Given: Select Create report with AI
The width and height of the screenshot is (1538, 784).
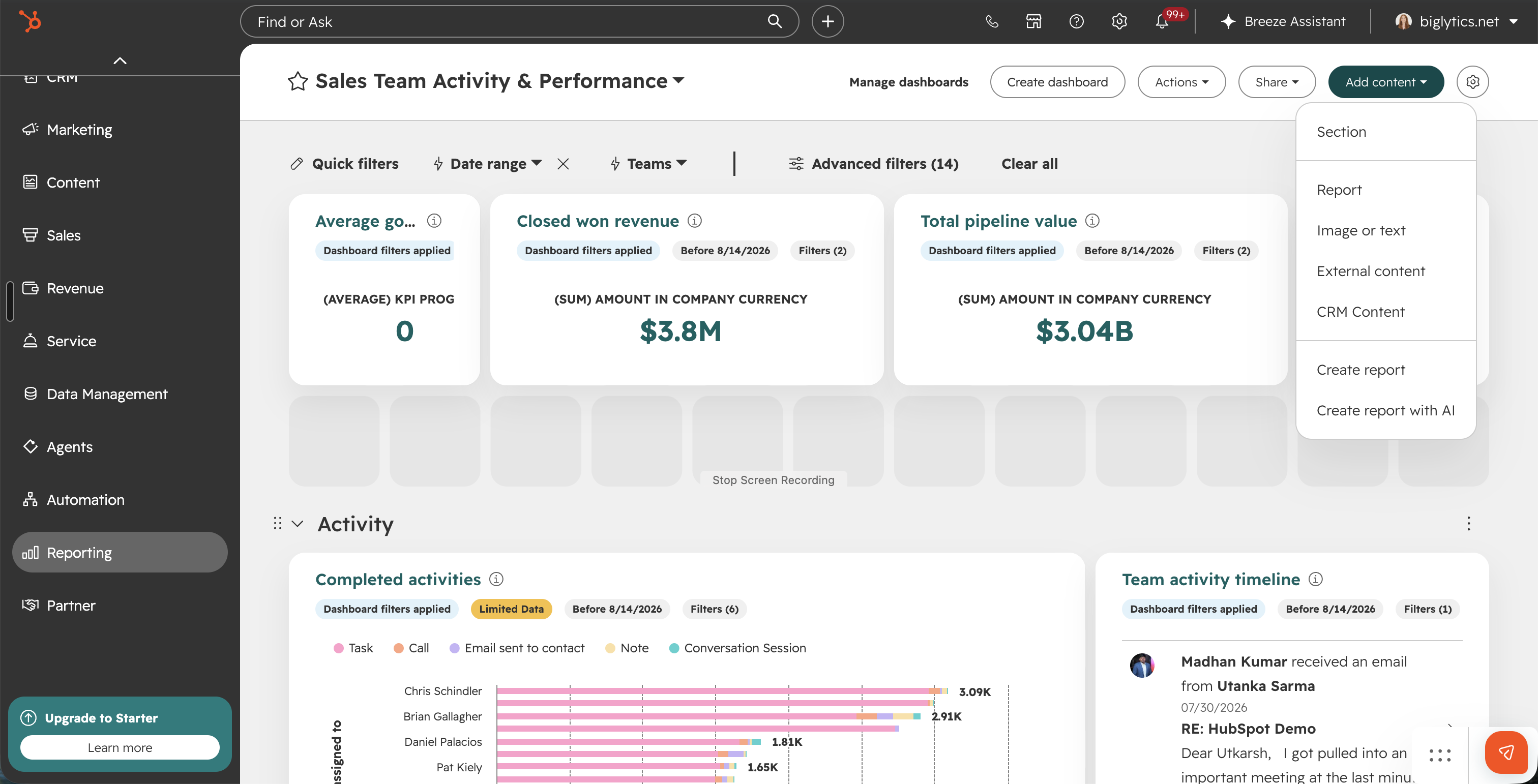Looking at the screenshot, I should tap(1386, 410).
